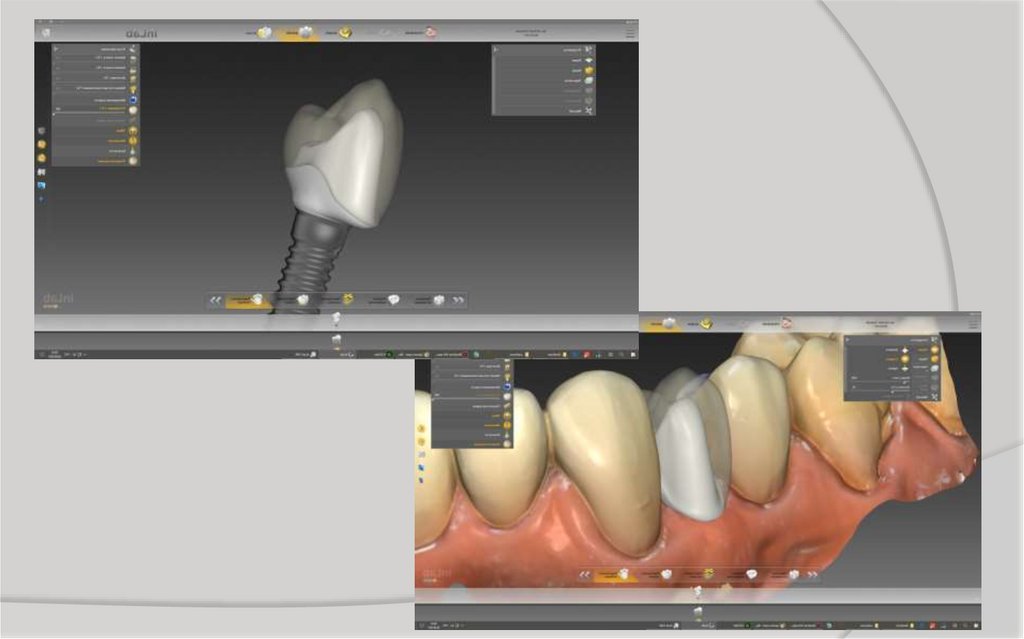Image resolution: width=1024 pixels, height=639 pixels.
Task: Click blue icon on upper window left edge
Action: pyautogui.click(x=42, y=186)
